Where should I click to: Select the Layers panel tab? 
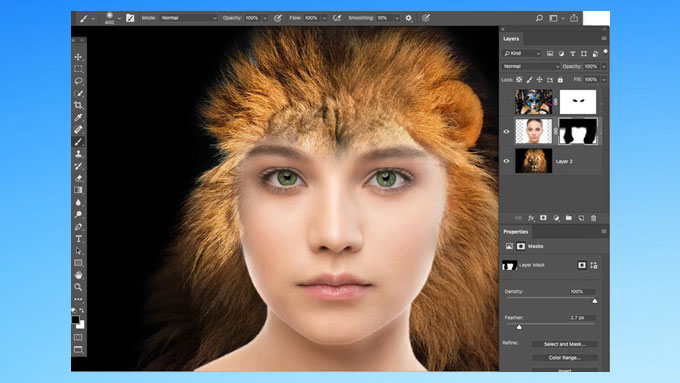(511, 39)
